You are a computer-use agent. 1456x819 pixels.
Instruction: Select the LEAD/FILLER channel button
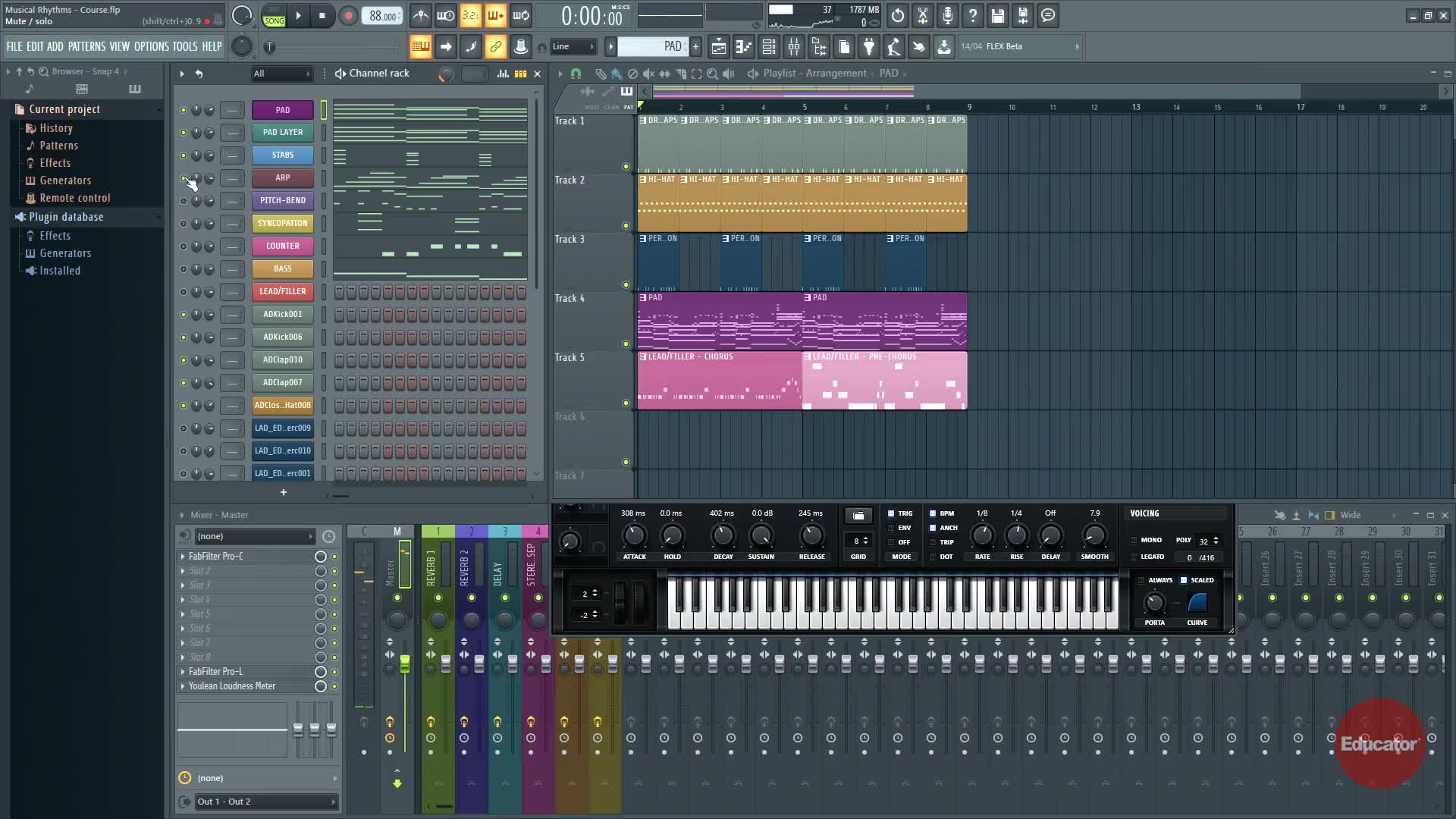coord(282,291)
